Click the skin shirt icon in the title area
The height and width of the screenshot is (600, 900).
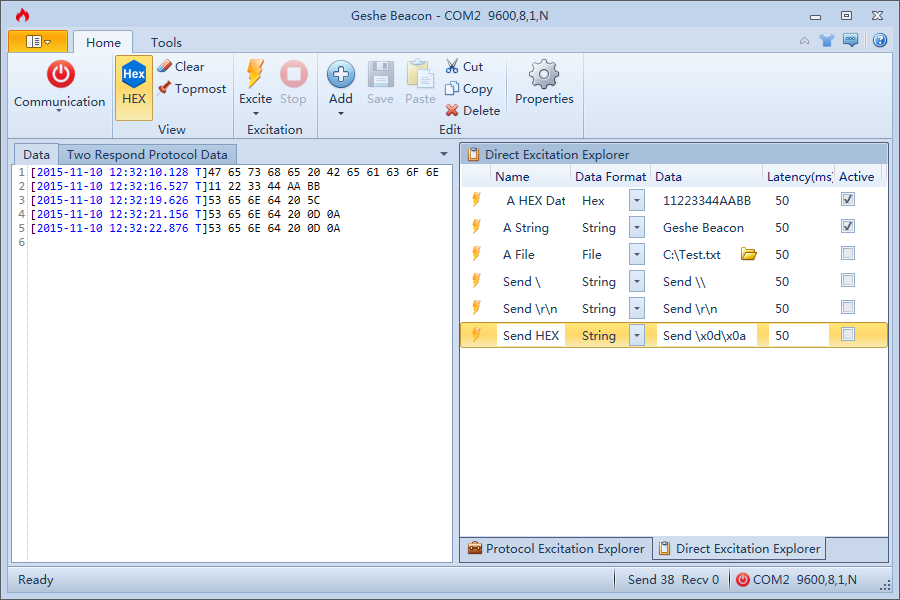(x=827, y=40)
